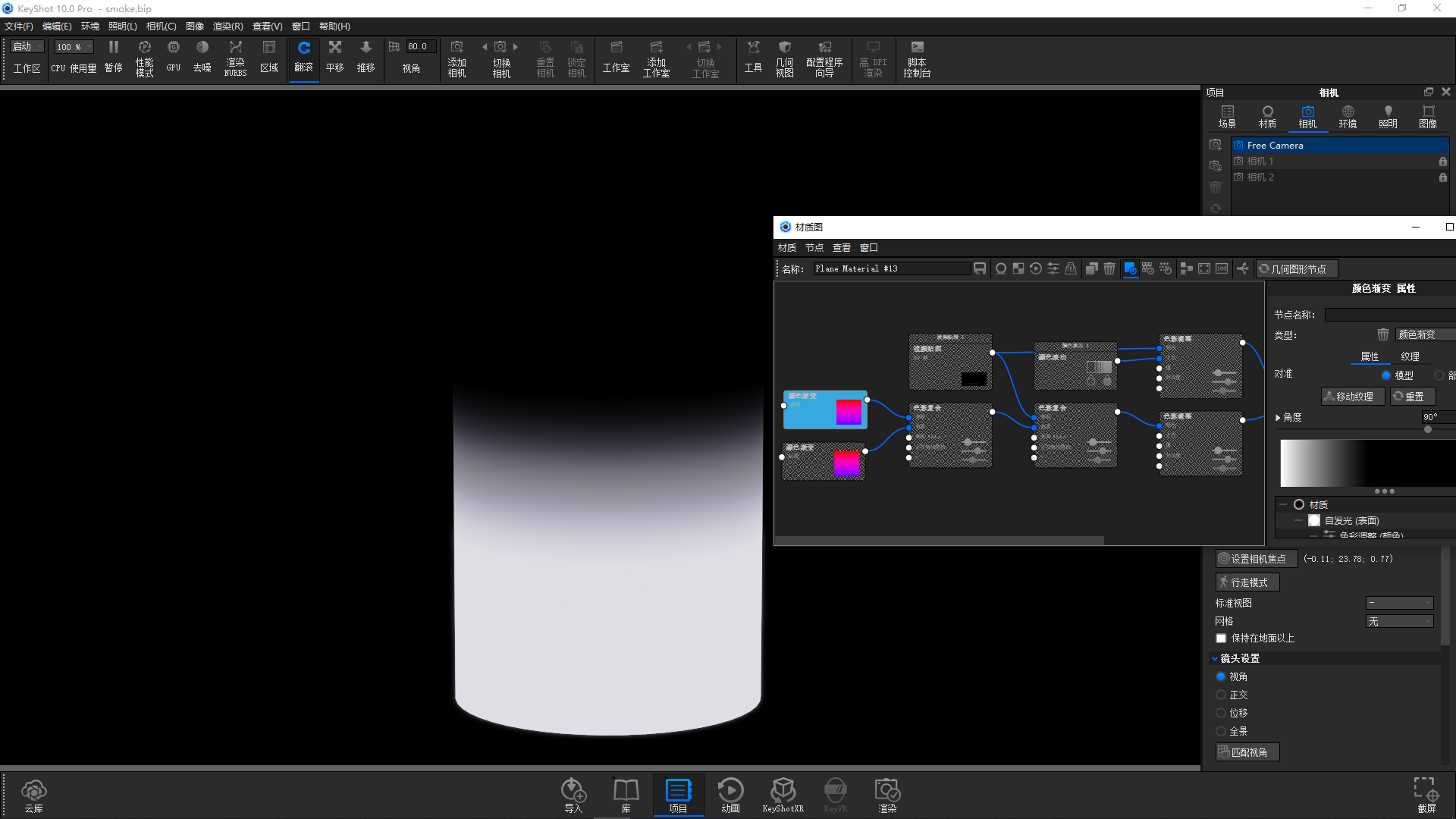The image size is (1456, 819).
Task: Select the 去噪 denoise toolbar icon
Action: point(202,57)
